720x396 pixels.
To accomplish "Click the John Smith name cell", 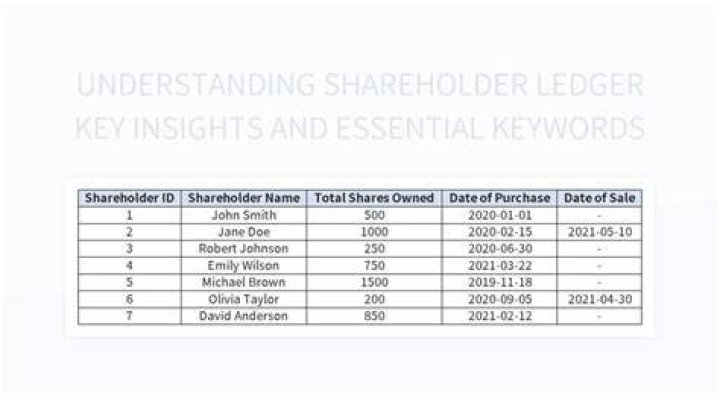I will [x=243, y=215].
